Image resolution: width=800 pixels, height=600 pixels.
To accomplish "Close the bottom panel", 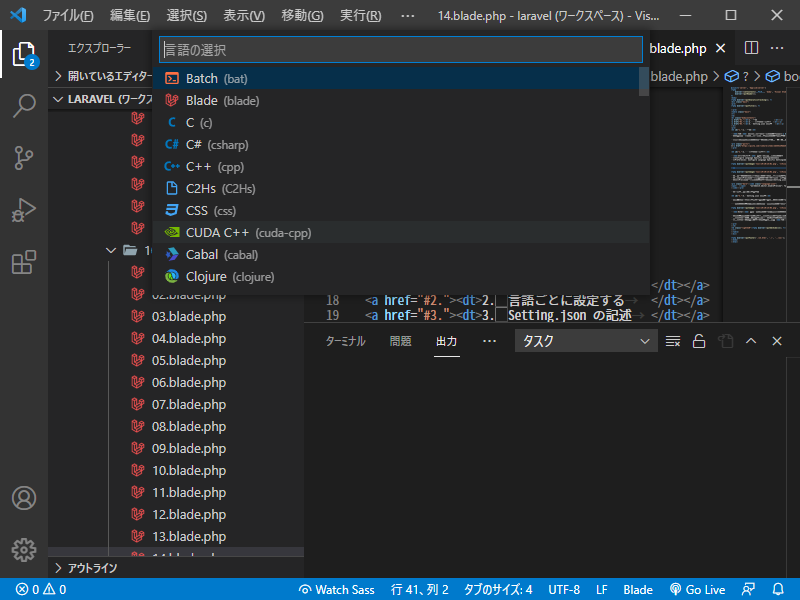I will (x=777, y=341).
